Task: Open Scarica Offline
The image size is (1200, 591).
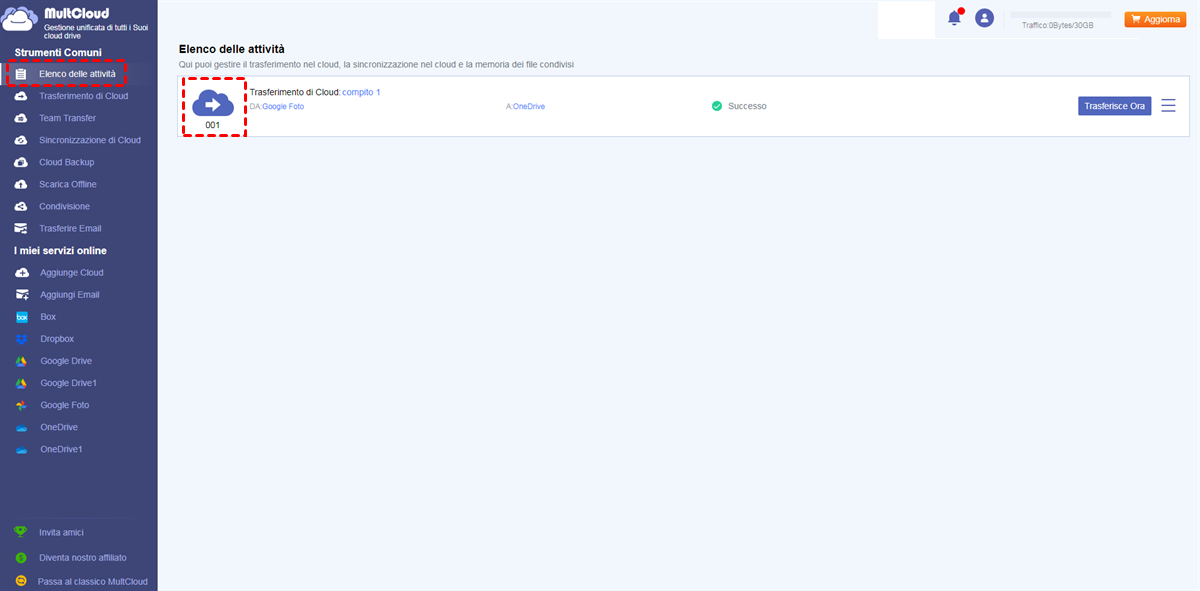Action: tap(68, 184)
